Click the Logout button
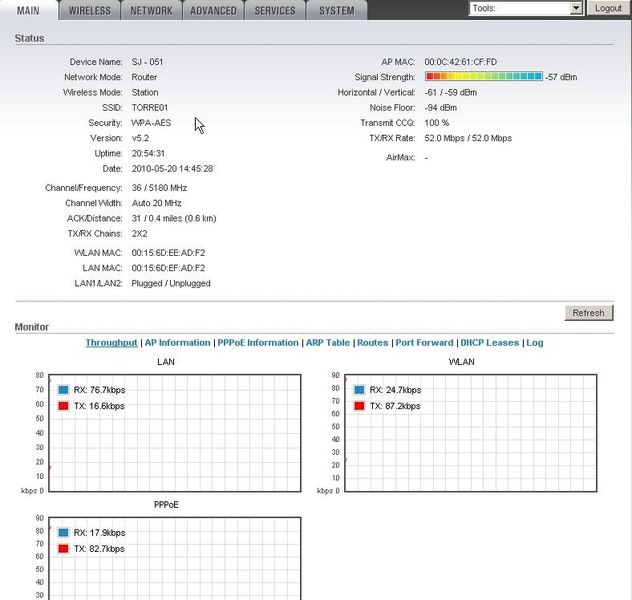Image resolution: width=632 pixels, height=600 pixels. 608,8
